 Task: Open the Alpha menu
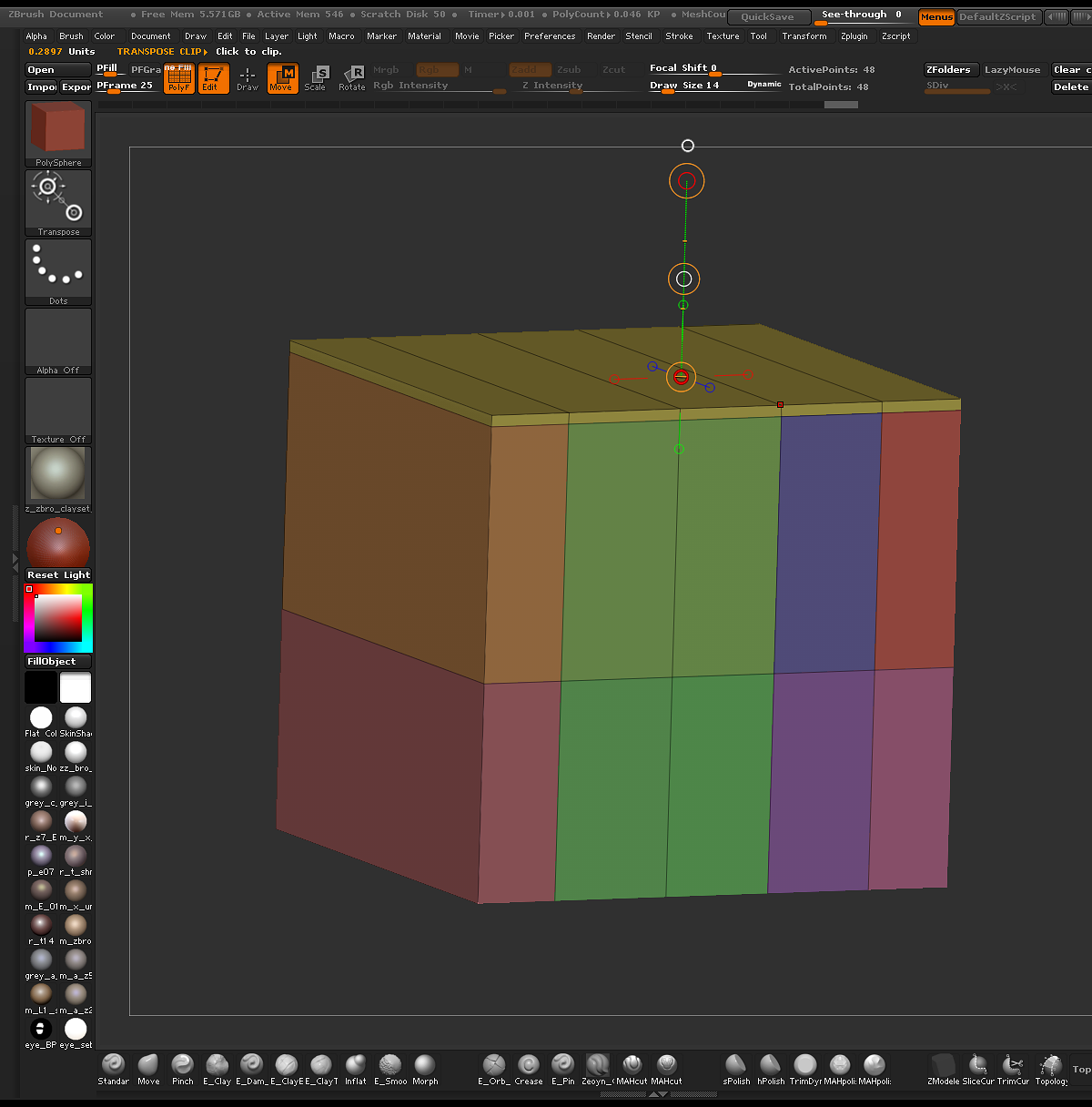point(36,36)
